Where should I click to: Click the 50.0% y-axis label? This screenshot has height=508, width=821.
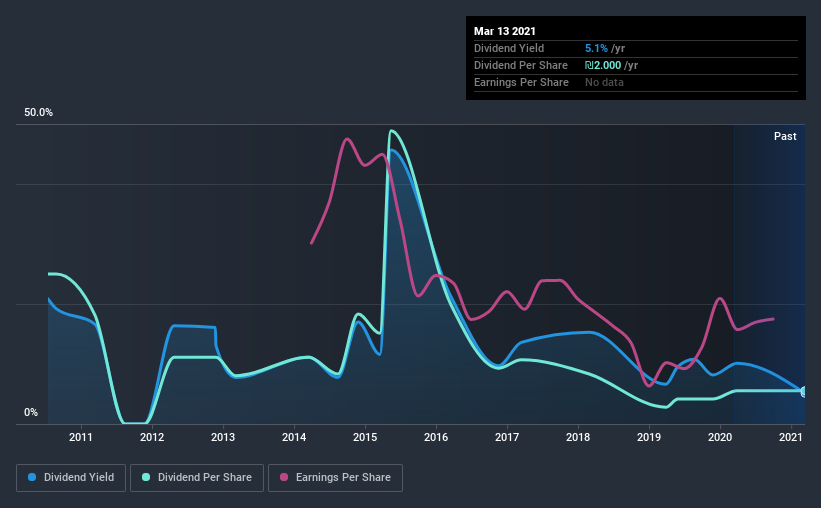[x=38, y=113]
